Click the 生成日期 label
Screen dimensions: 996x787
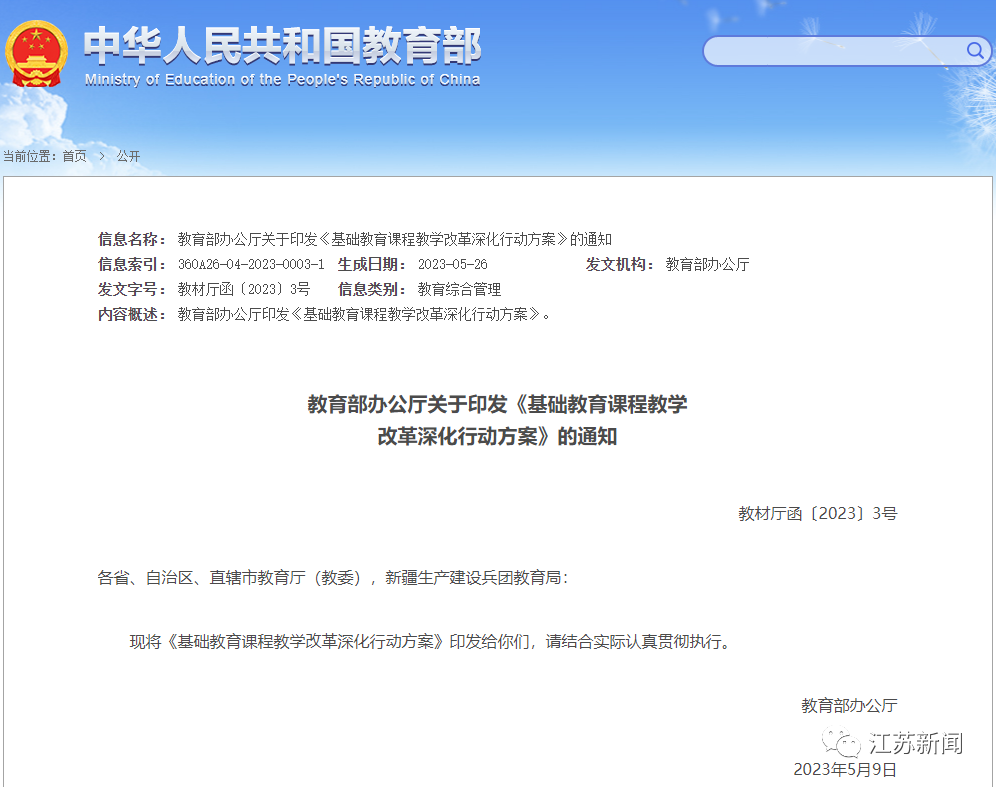tap(372, 264)
